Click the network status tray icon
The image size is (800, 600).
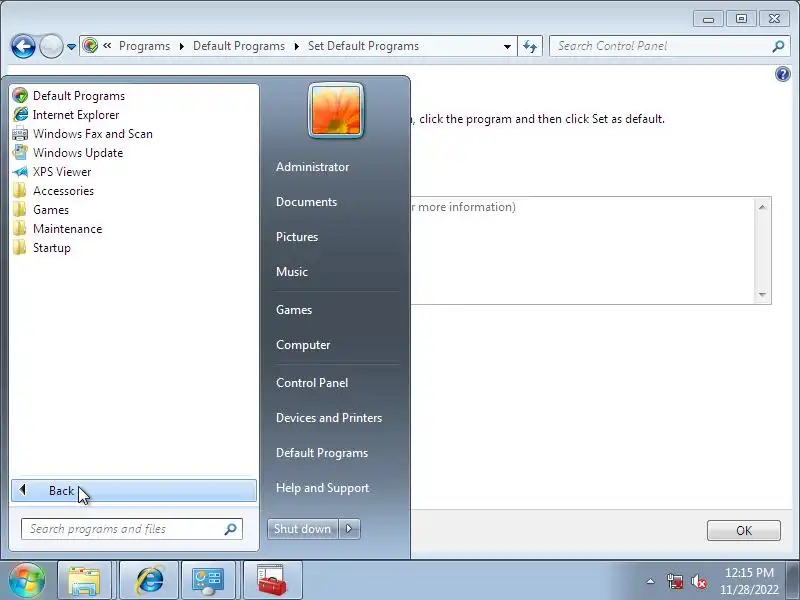tap(675, 581)
